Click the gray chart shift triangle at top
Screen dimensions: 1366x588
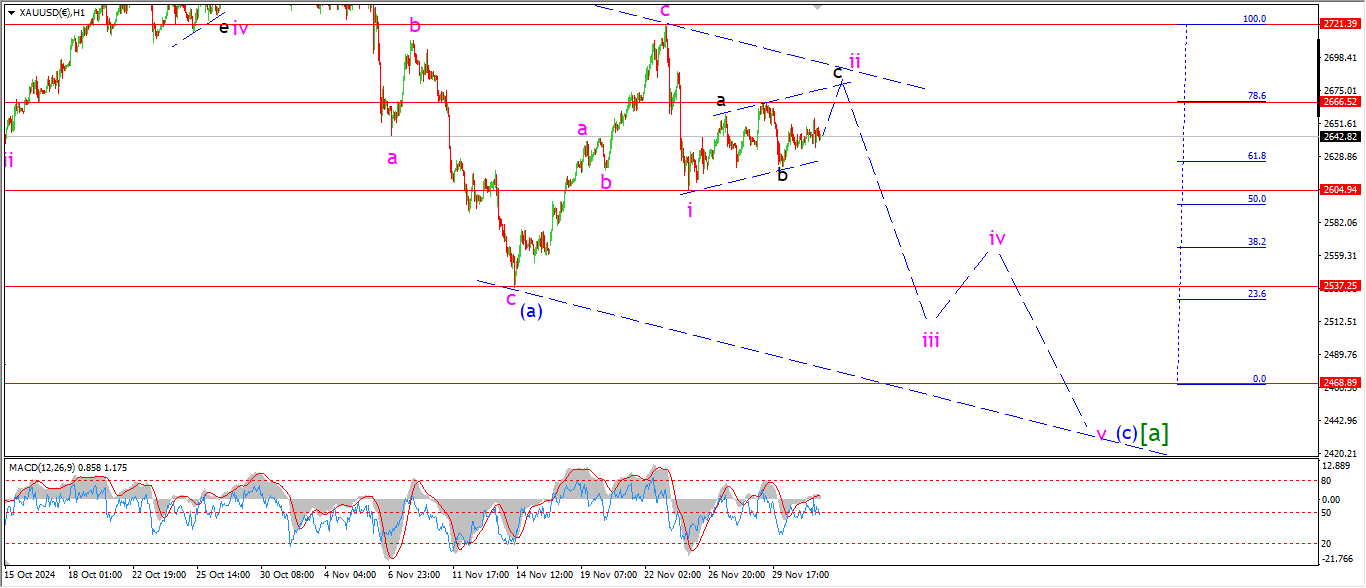[819, 7]
